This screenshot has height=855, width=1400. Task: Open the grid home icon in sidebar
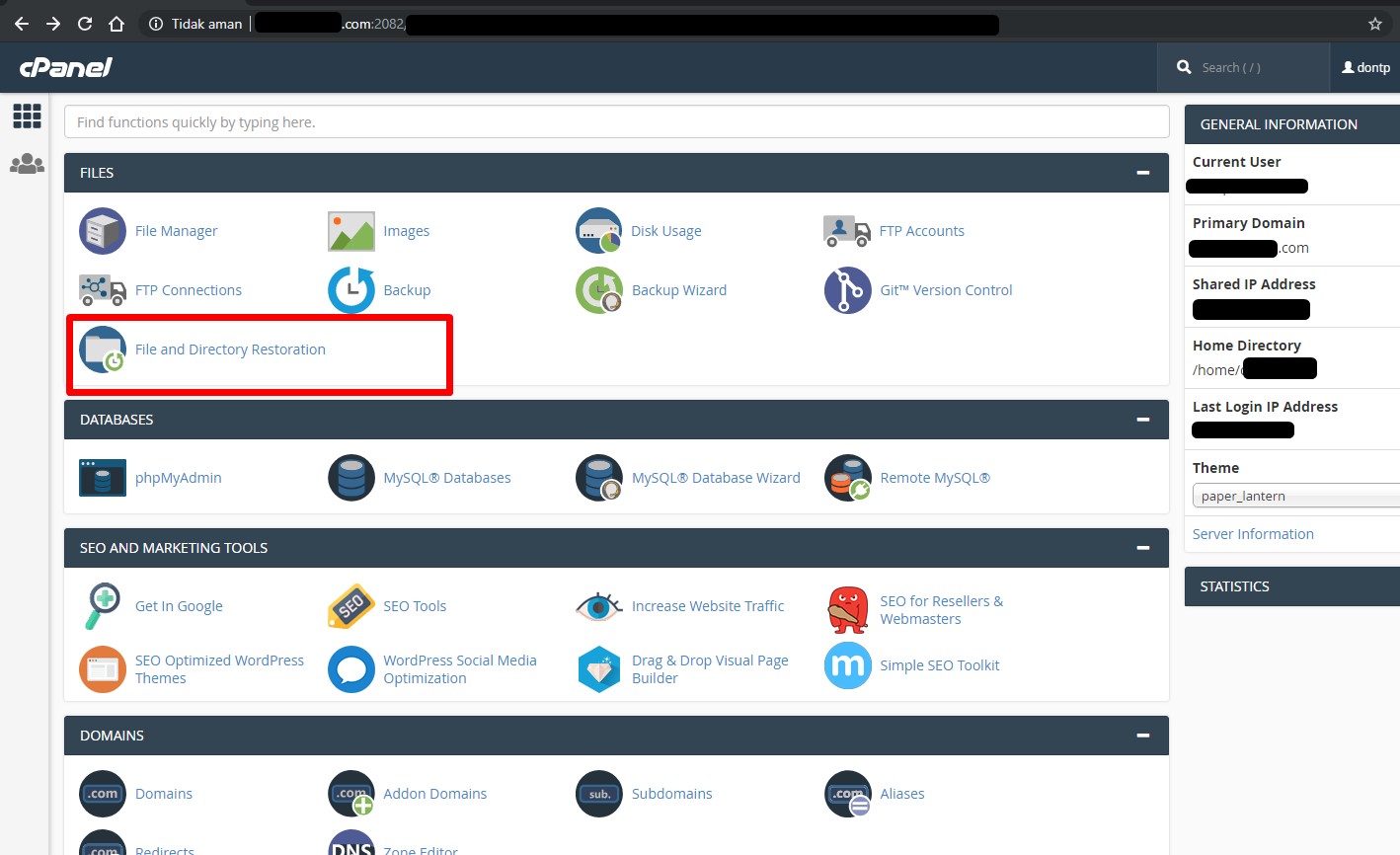(27, 116)
